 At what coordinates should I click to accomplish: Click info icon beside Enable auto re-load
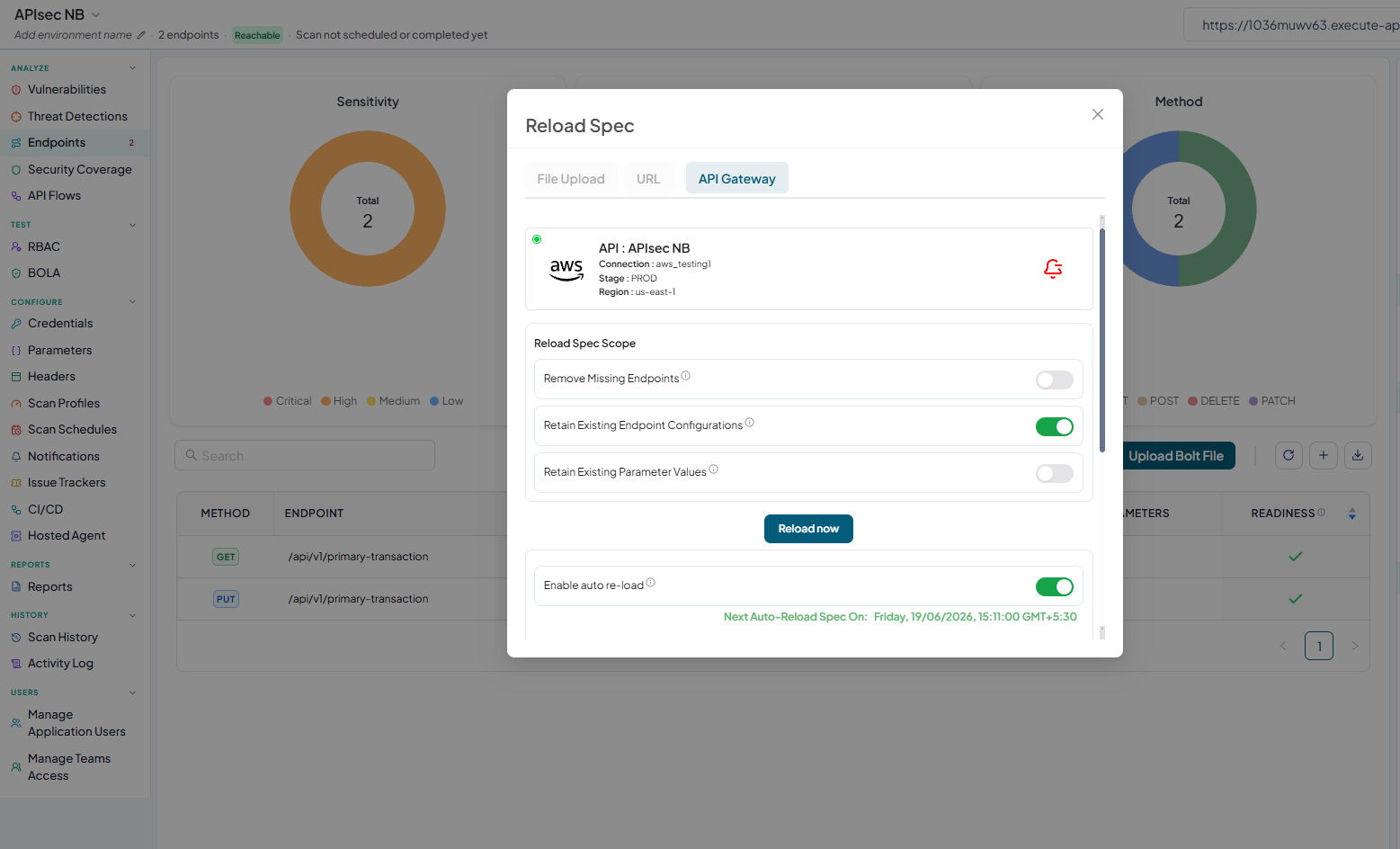click(650, 583)
